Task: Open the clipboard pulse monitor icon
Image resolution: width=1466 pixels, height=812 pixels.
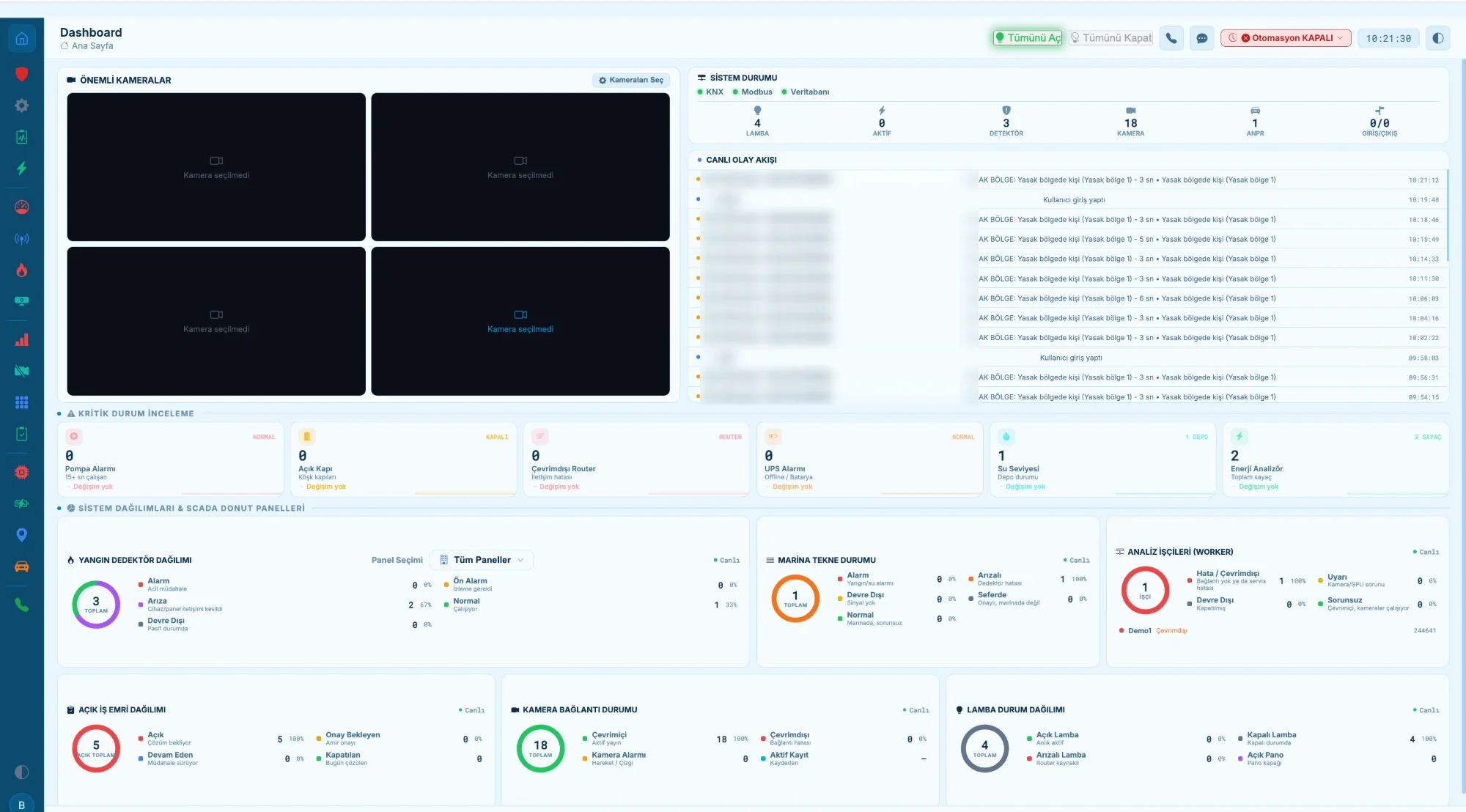Action: coord(22,137)
